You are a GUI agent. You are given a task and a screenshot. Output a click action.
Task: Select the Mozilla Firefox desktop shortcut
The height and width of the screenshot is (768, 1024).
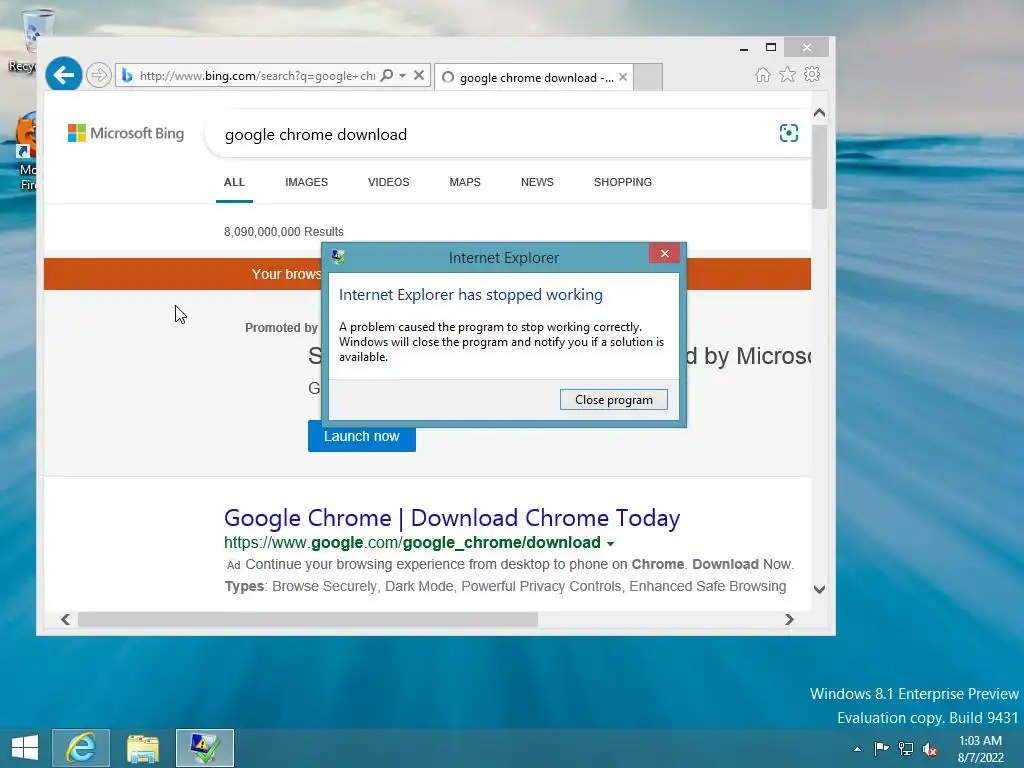pos(25,152)
